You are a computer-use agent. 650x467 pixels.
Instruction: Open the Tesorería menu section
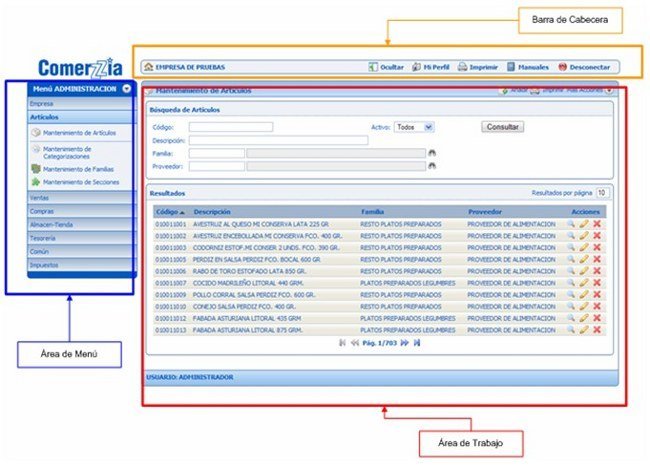(x=44, y=238)
